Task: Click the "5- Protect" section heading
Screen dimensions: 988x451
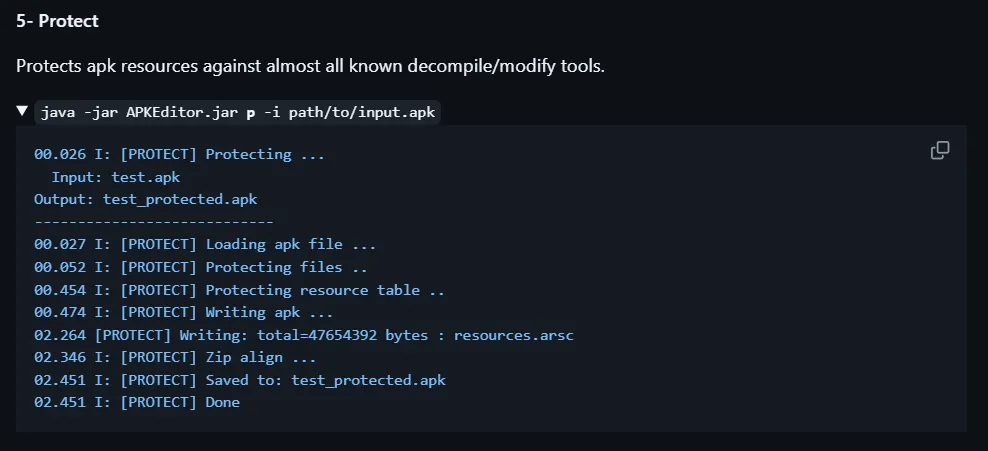Action: coord(57,21)
